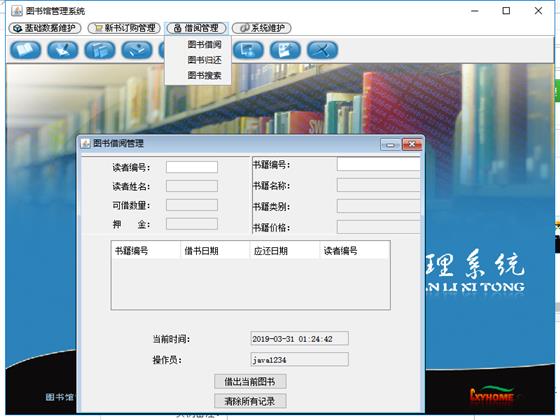Click the 借出当前图书 button
The width and height of the screenshot is (560, 420).
[250, 381]
